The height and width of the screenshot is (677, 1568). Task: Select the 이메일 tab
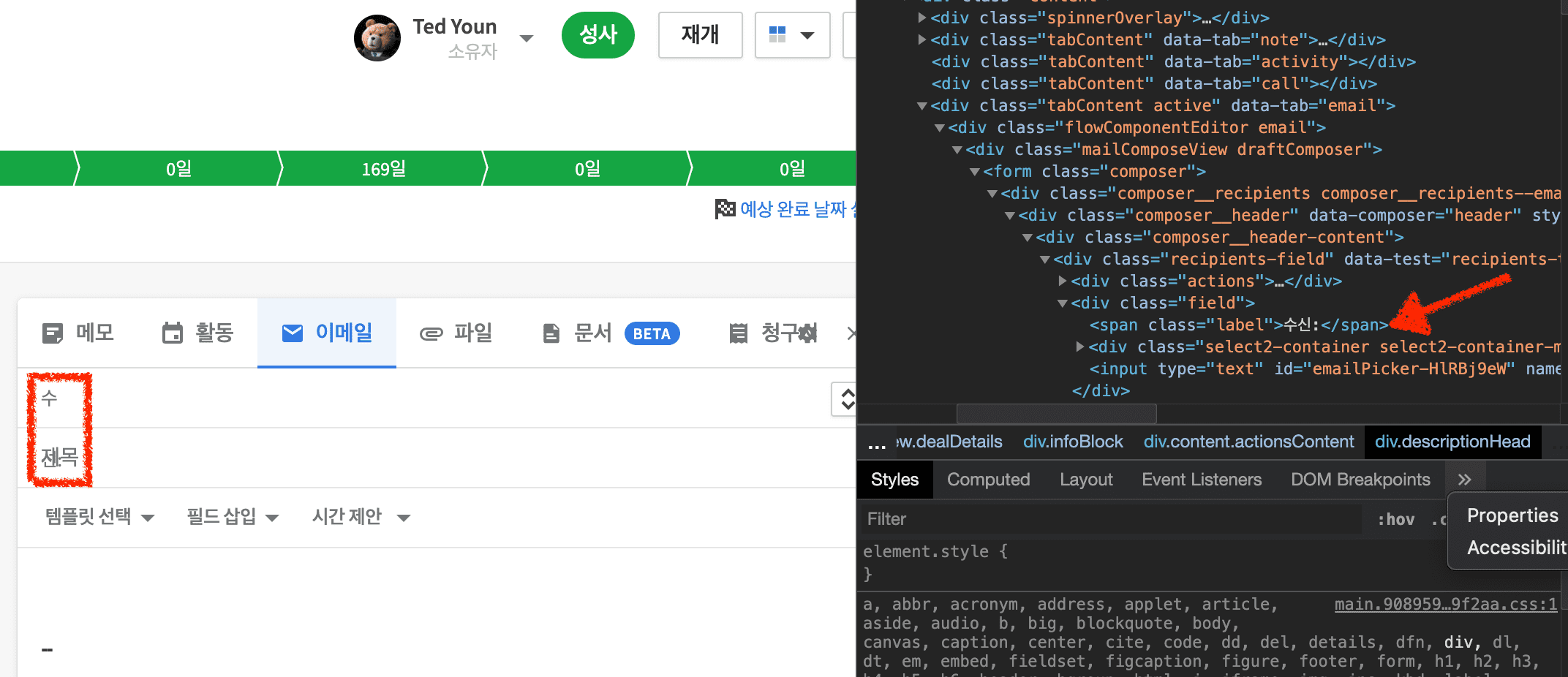pyautogui.click(x=327, y=333)
